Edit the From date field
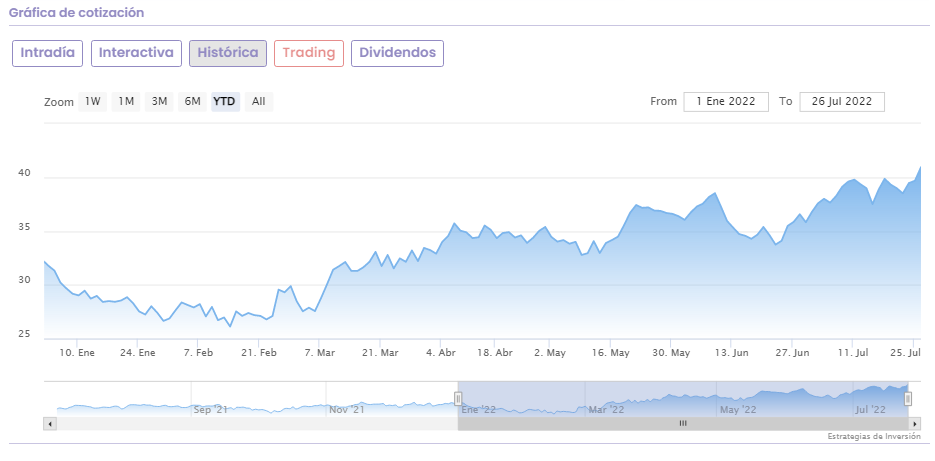 tap(726, 102)
